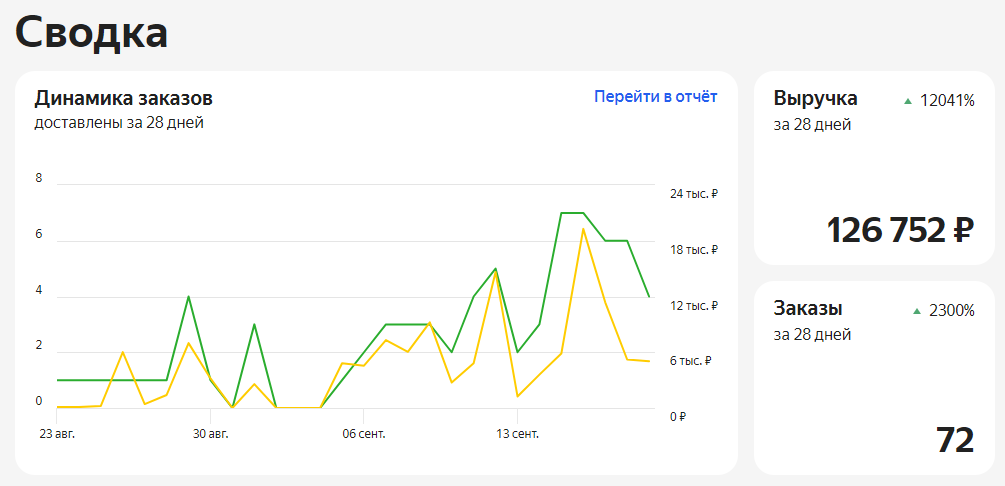Select the revenue total 126 752 ₽
Viewport: 1005px width, 486px height.
(x=899, y=230)
